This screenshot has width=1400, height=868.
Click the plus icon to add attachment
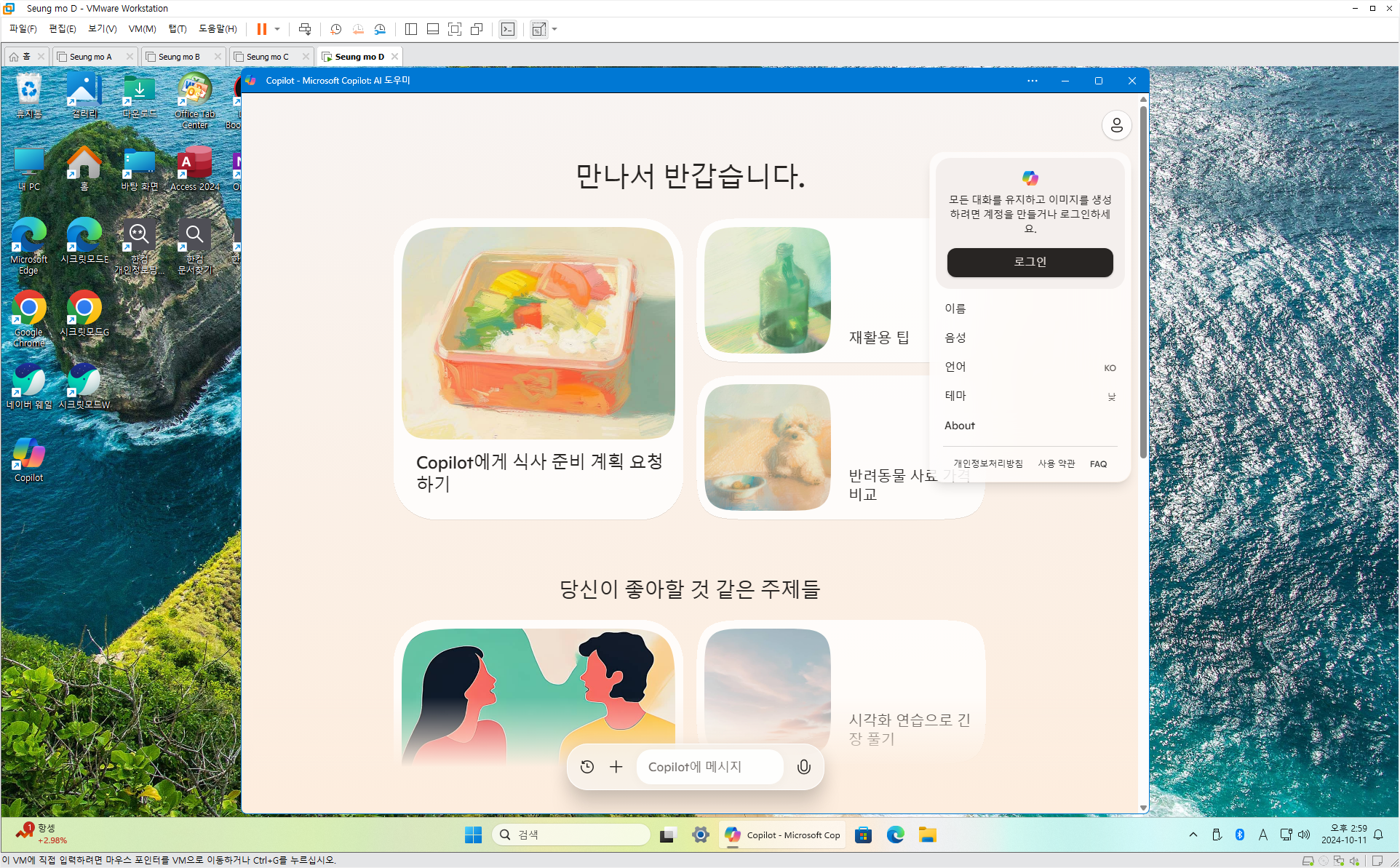point(616,767)
